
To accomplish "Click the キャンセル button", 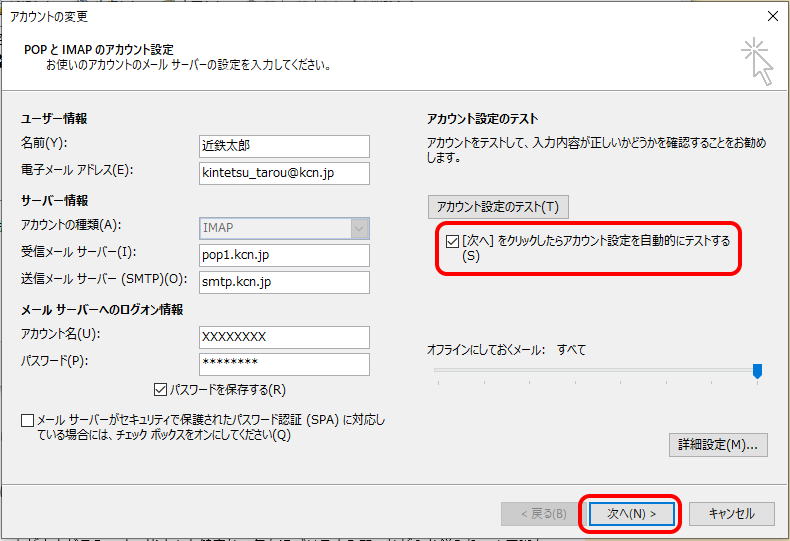I will [x=732, y=514].
